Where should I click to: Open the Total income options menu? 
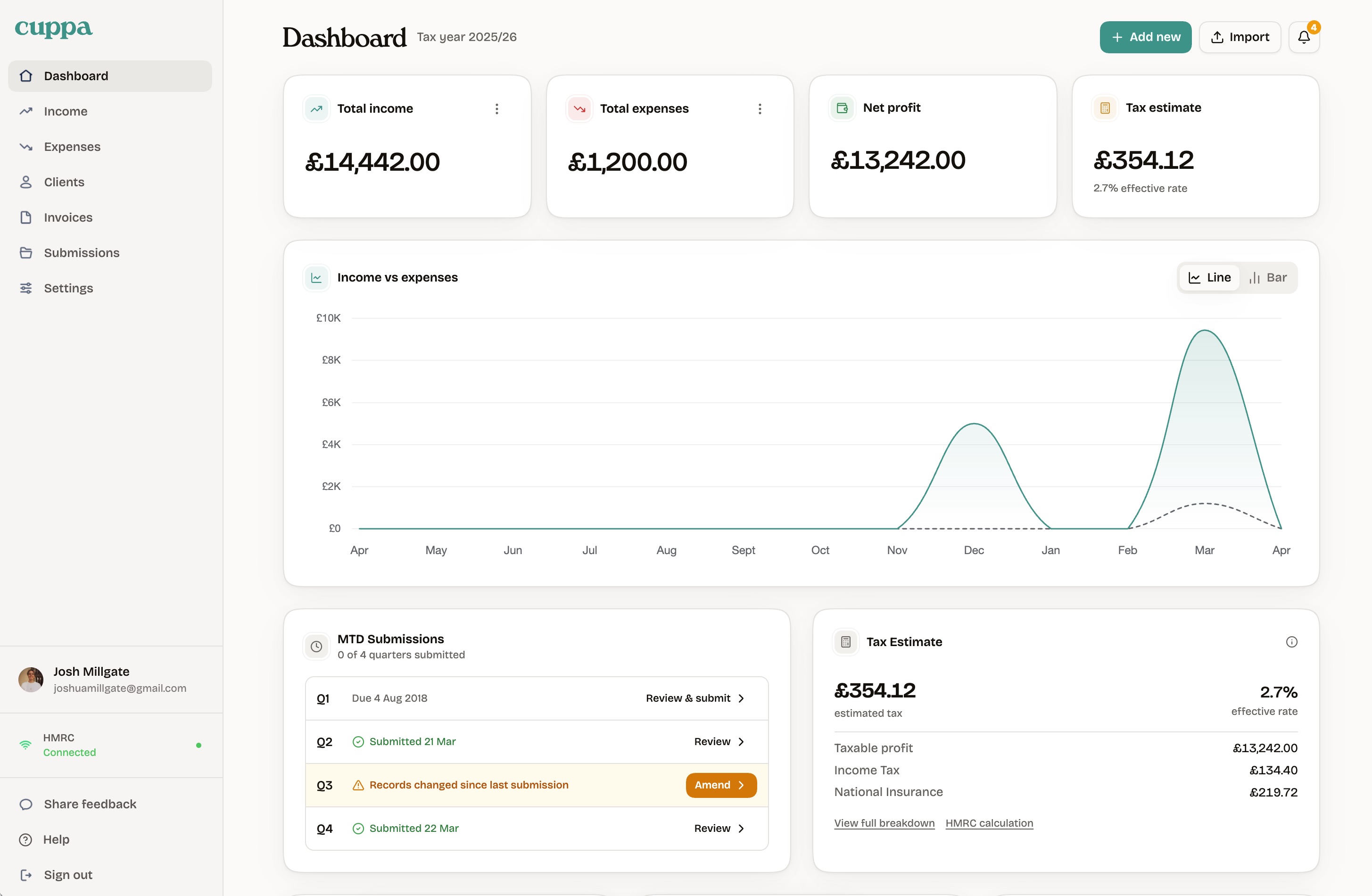(496, 108)
